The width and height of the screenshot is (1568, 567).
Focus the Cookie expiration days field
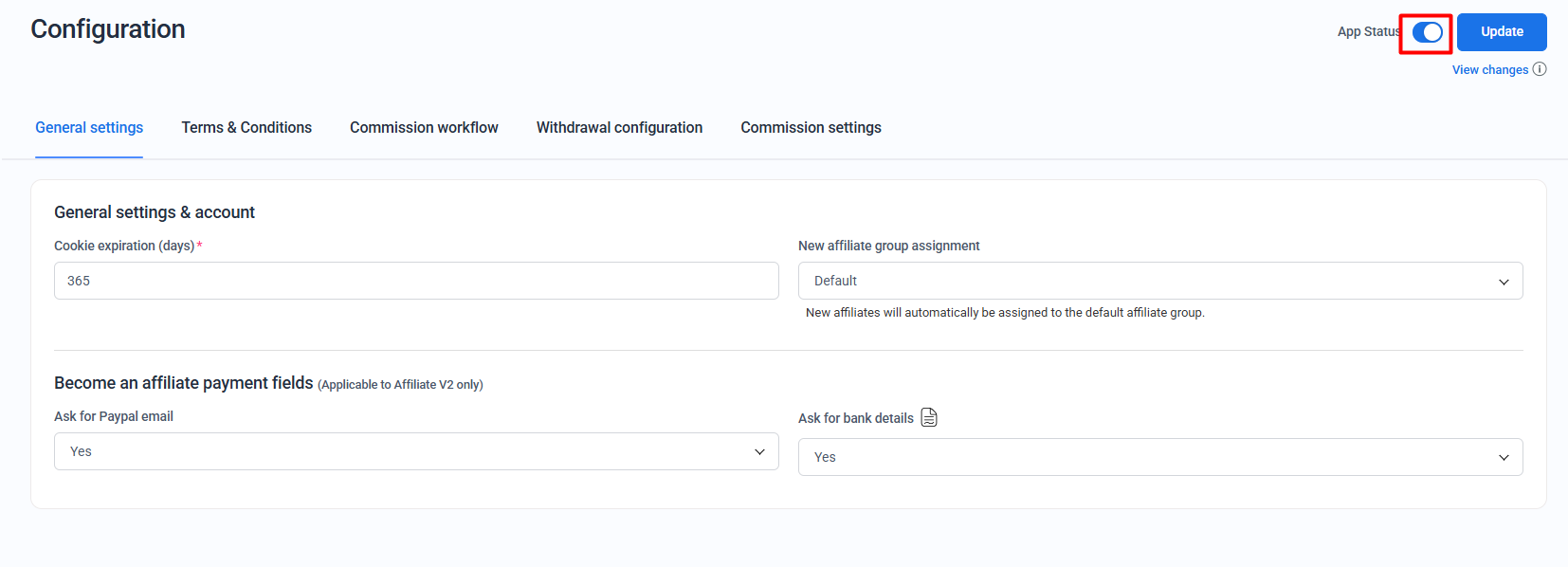pyautogui.click(x=416, y=281)
